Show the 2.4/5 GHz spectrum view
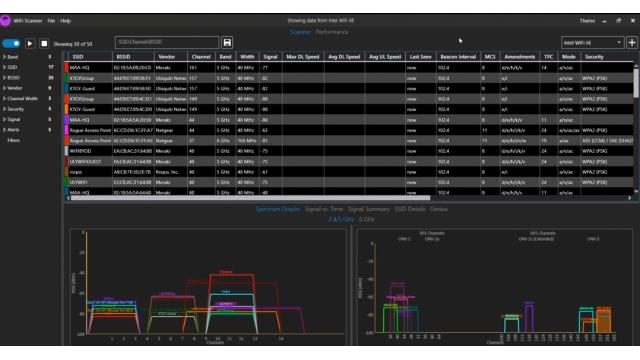640x360 pixels. point(341,220)
